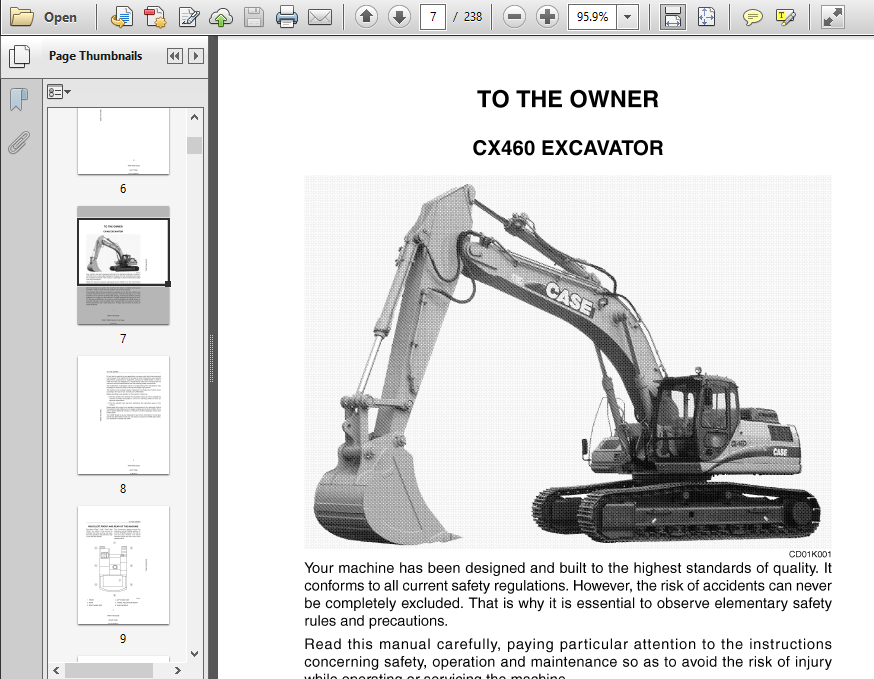This screenshot has height=679, width=874.
Task: Click the page label 8 under thumbnail
Action: click(123, 488)
